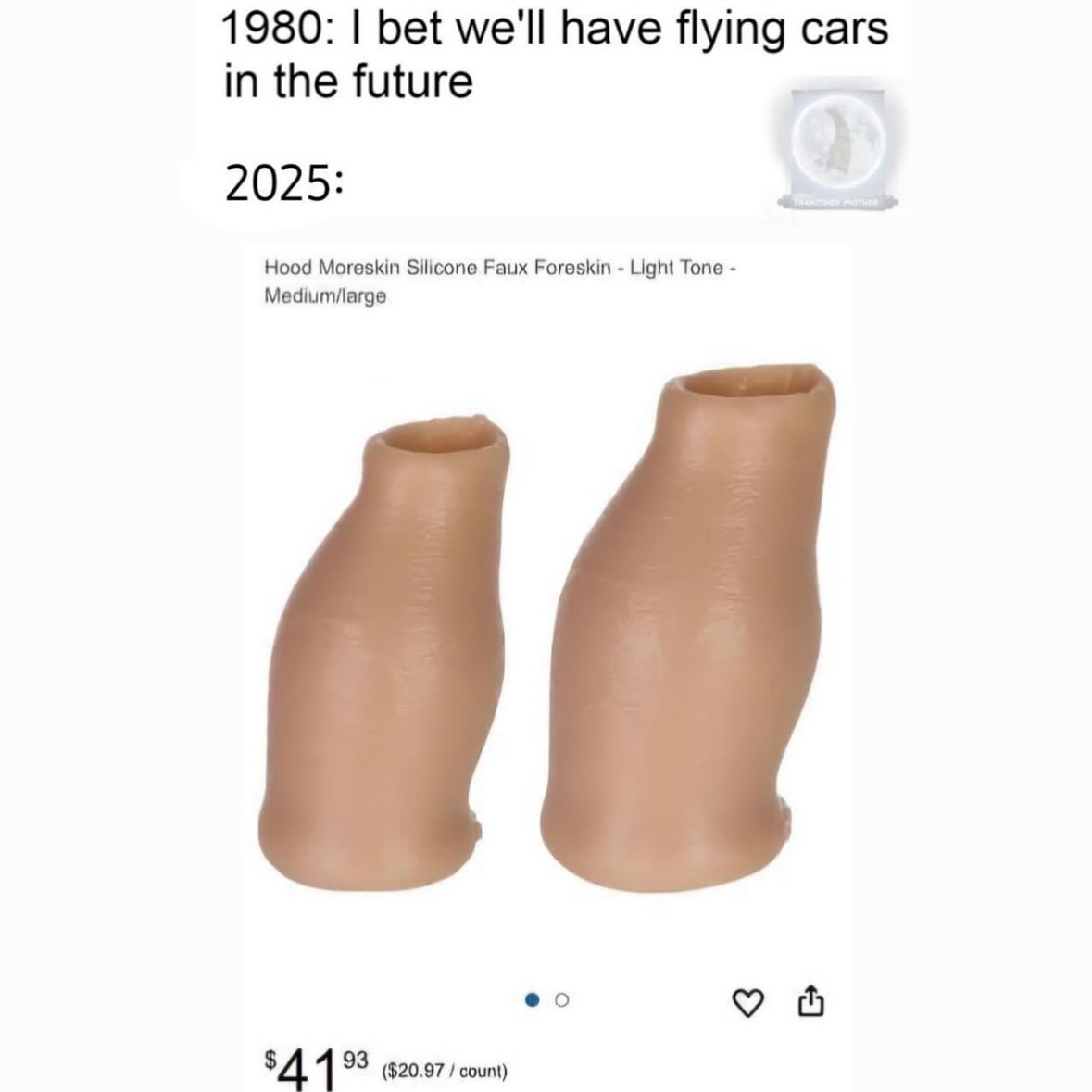Image resolution: width=1092 pixels, height=1092 pixels.
Task: Click the ($20.97 / count) unit price
Action: (x=445, y=1071)
